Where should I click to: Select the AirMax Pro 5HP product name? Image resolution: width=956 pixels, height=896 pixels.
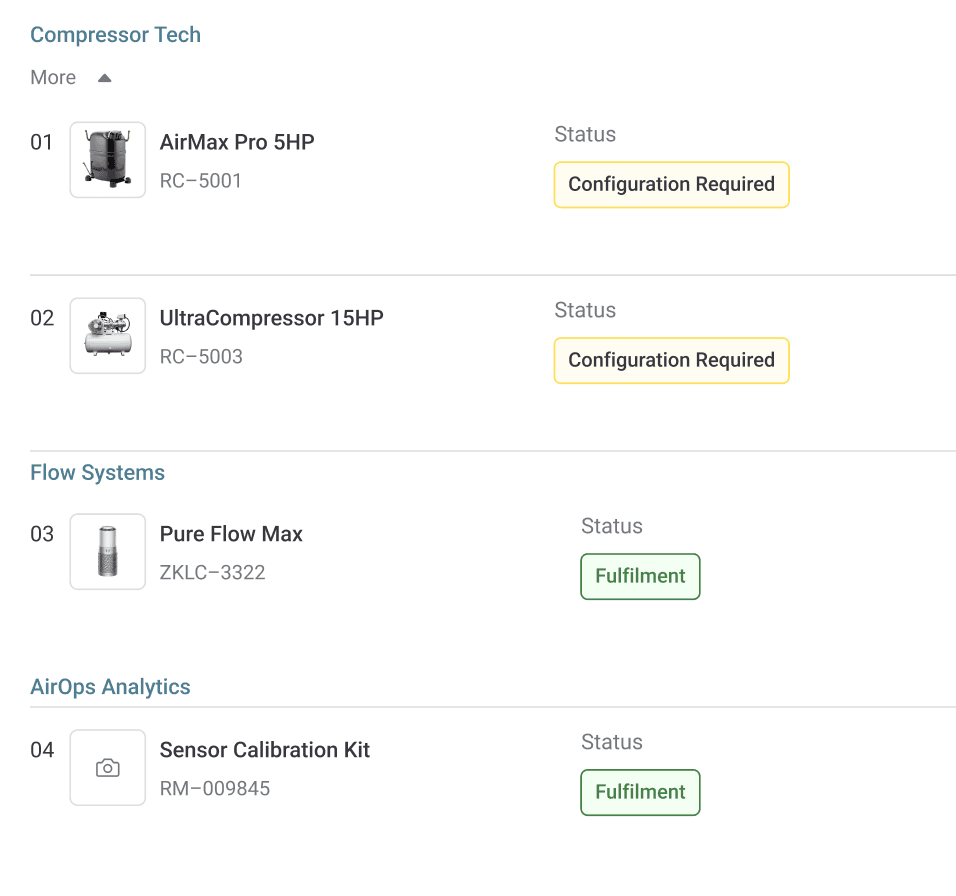tap(237, 142)
